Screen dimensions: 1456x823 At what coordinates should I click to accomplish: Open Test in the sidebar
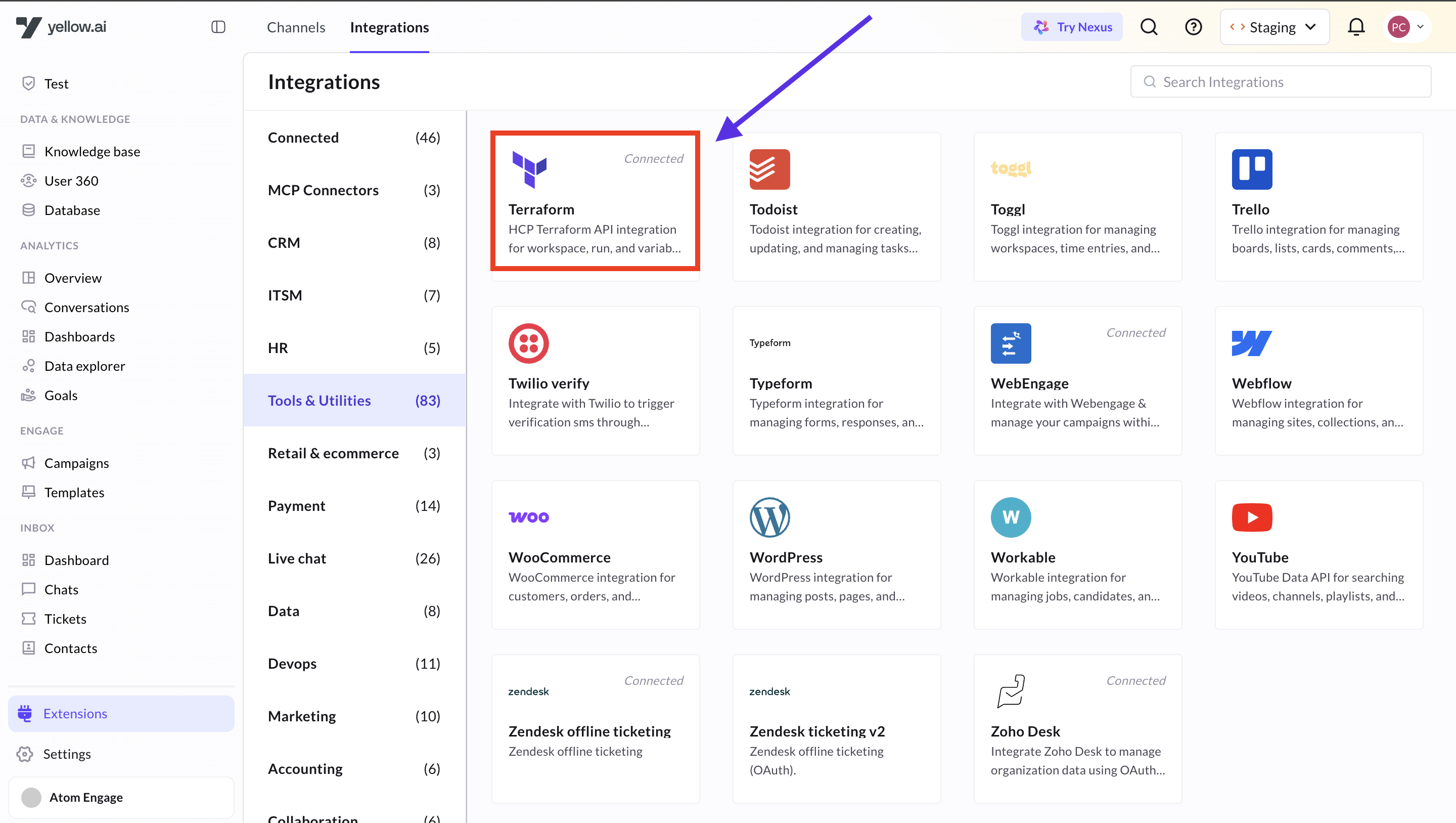pos(121,83)
